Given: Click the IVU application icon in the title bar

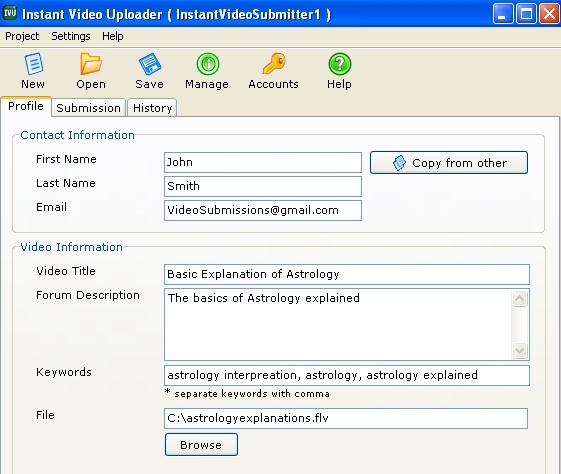Looking at the screenshot, I should tap(10, 13).
